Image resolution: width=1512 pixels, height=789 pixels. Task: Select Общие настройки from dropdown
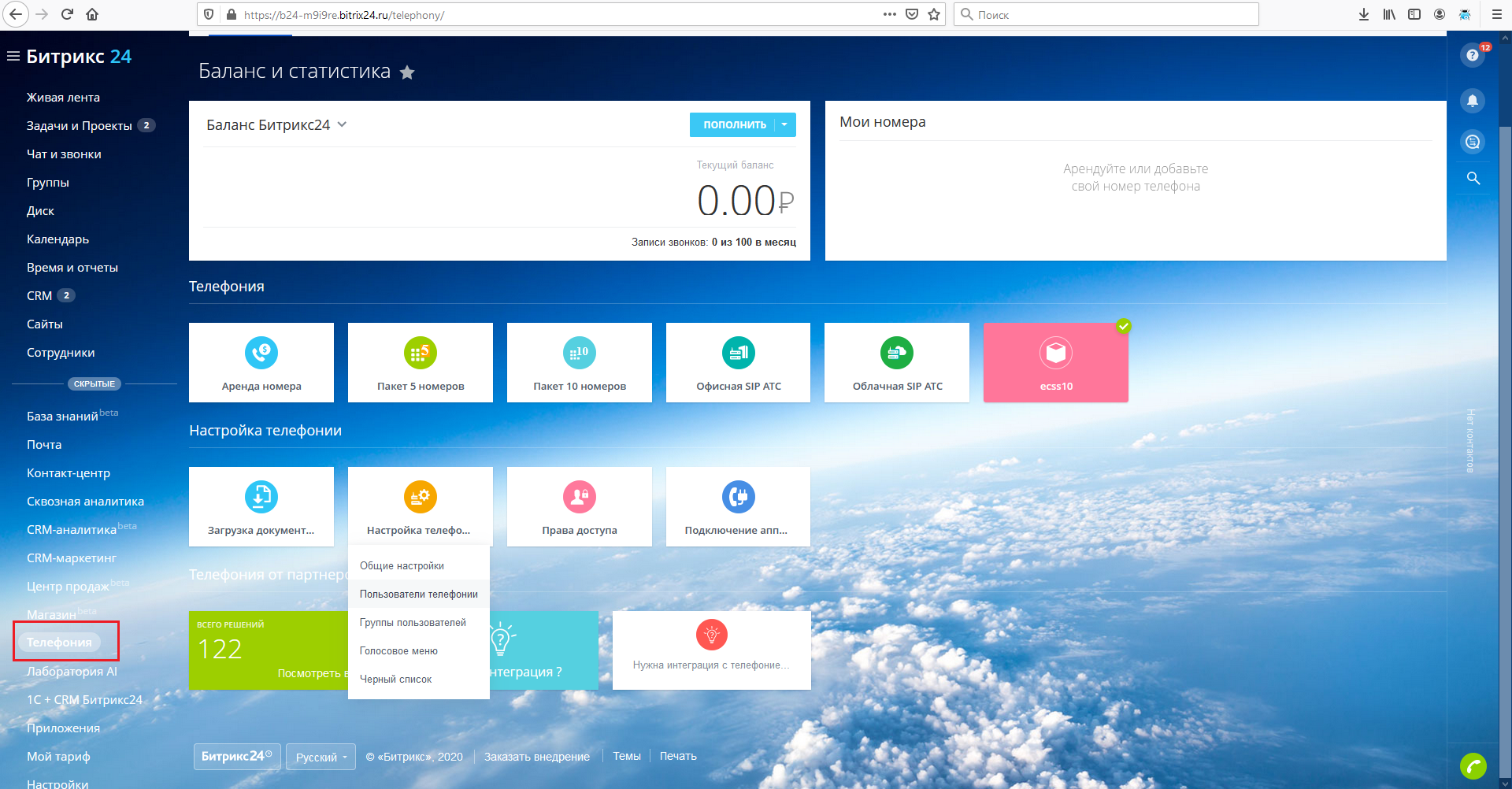(x=419, y=566)
